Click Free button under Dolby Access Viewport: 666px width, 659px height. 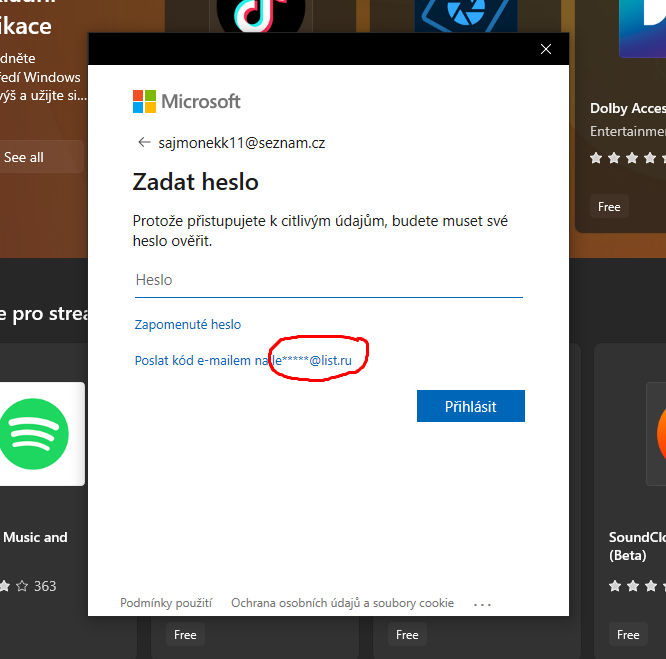pos(609,207)
